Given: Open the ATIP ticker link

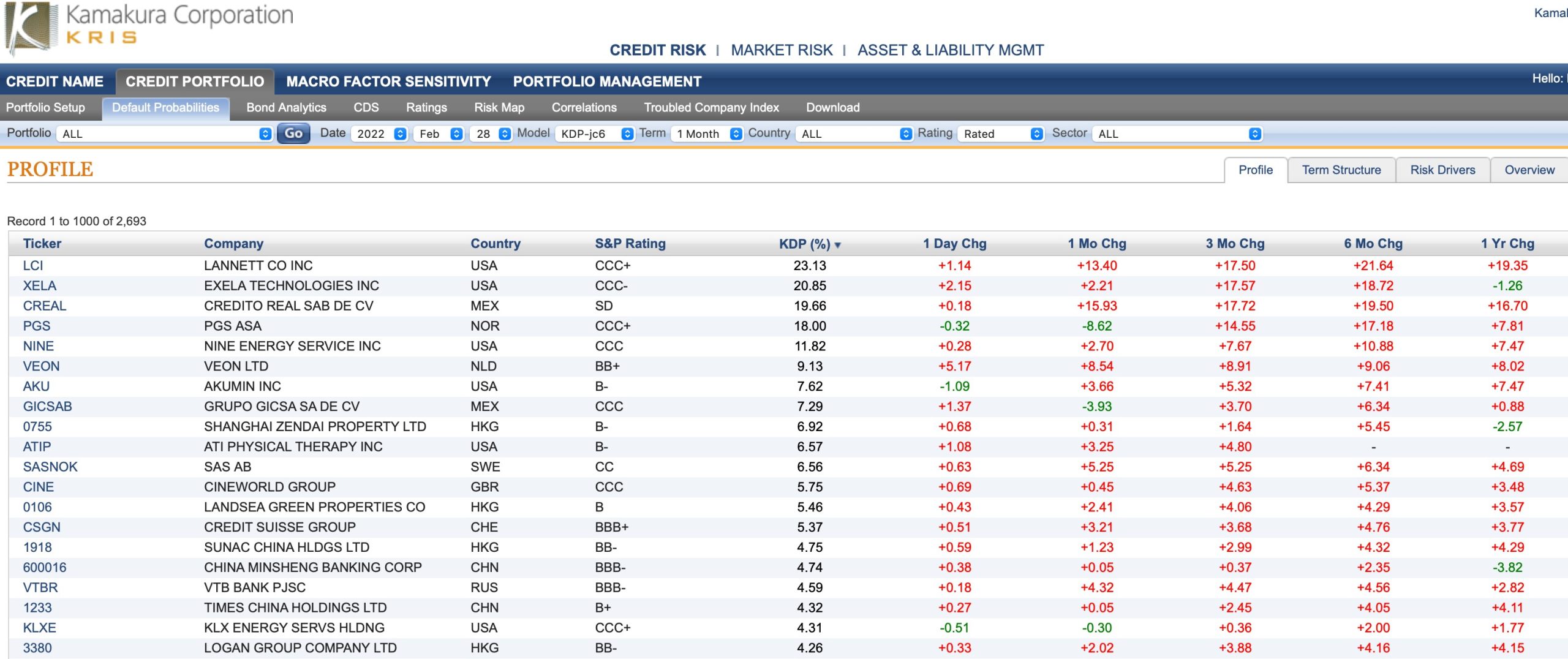Looking at the screenshot, I should (37, 447).
